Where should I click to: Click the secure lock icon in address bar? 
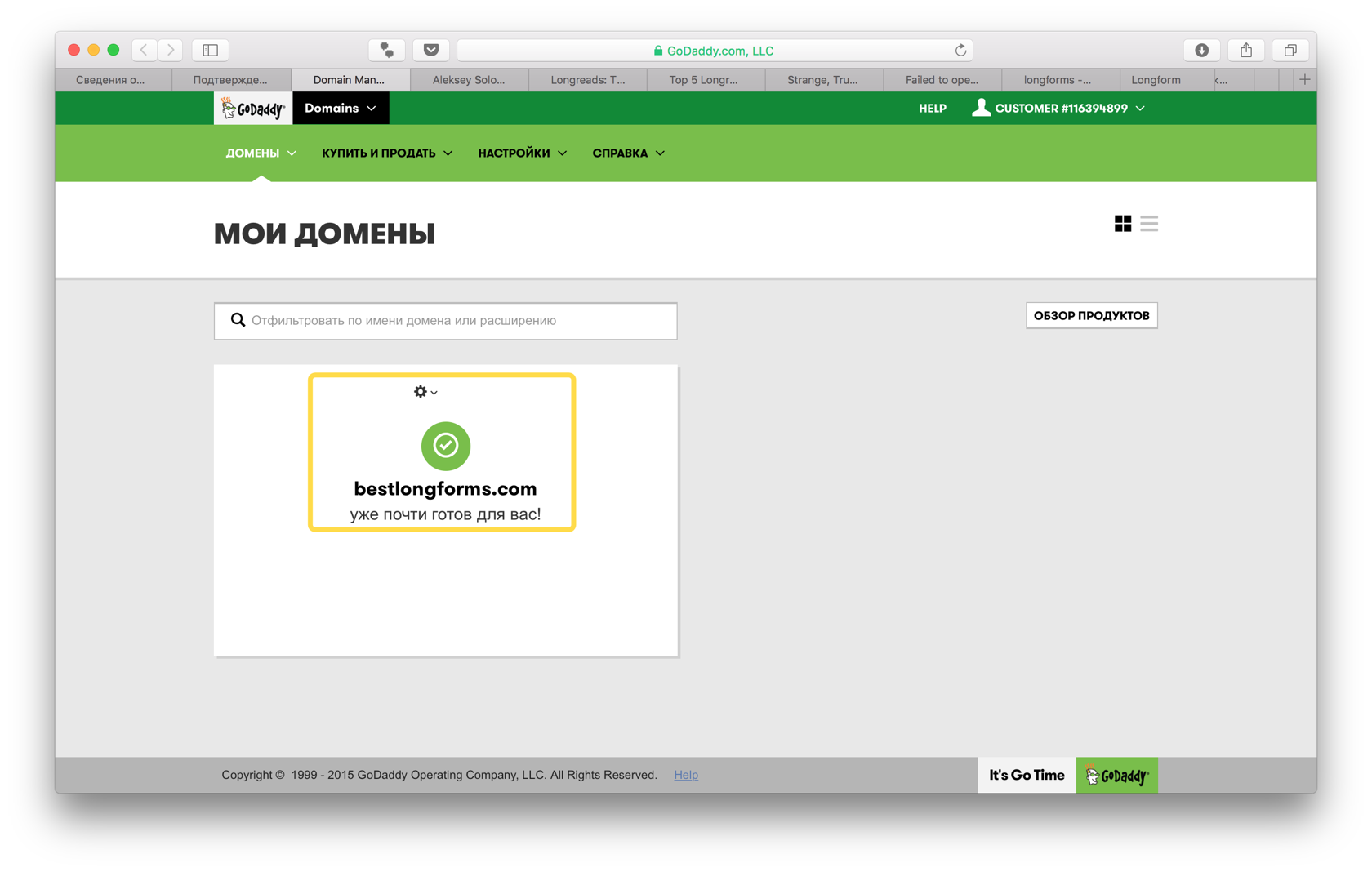pyautogui.click(x=658, y=51)
